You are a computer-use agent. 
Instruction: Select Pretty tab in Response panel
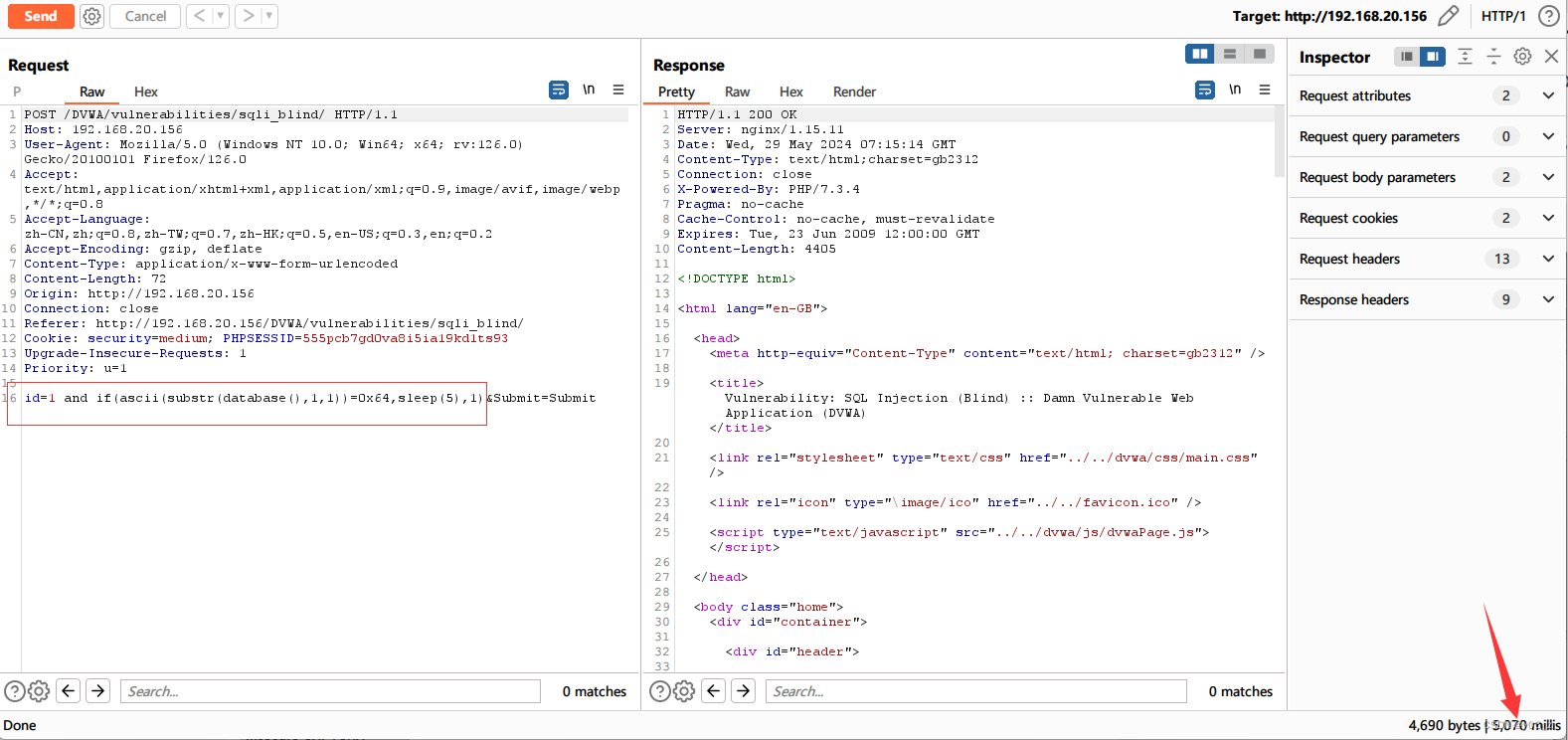676,92
